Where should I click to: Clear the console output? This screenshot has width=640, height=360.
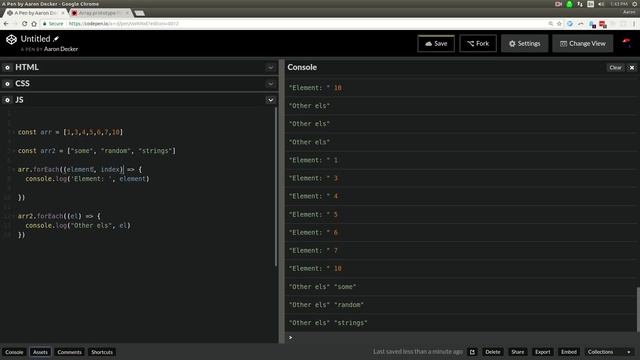click(x=615, y=68)
